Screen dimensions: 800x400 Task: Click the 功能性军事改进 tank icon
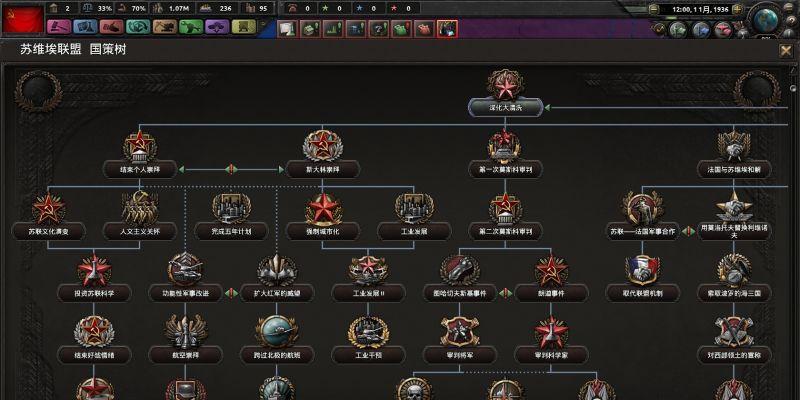(185, 269)
